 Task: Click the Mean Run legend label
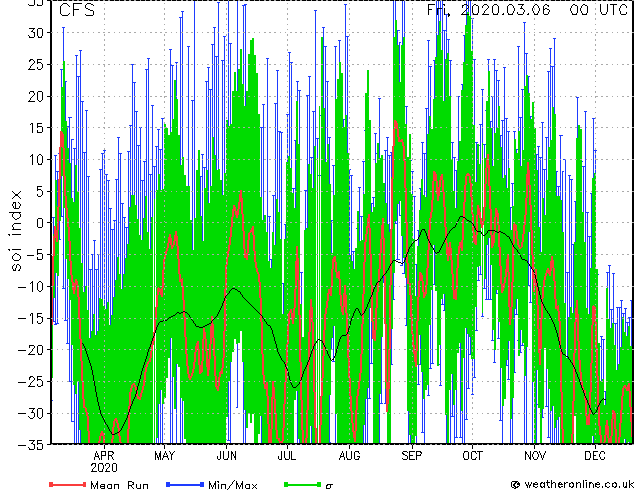120,485
